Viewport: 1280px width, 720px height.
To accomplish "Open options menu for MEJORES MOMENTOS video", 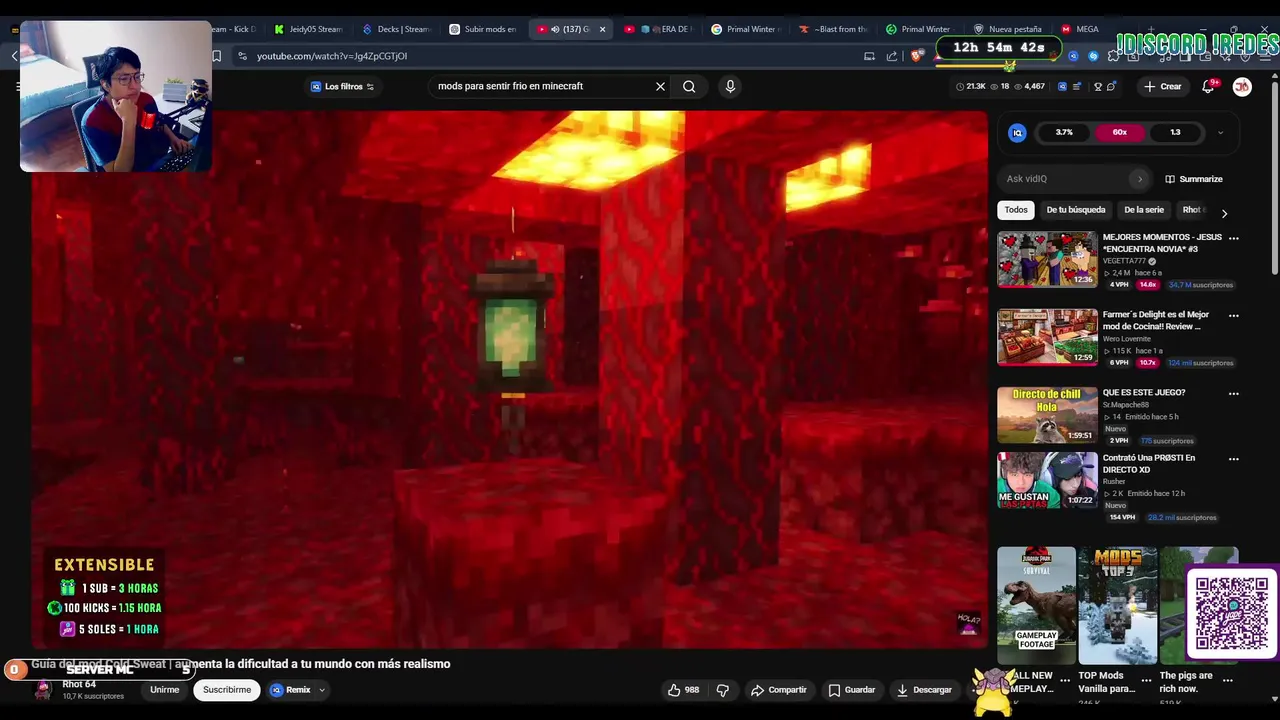I will point(1233,238).
